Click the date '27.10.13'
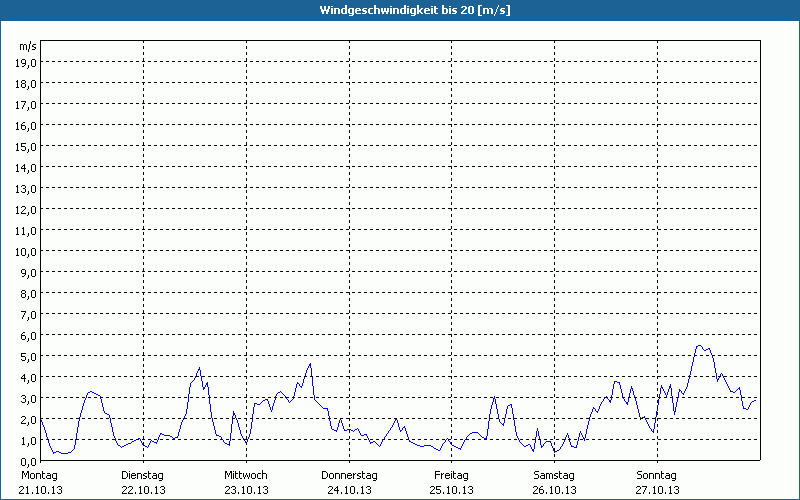 point(657,490)
